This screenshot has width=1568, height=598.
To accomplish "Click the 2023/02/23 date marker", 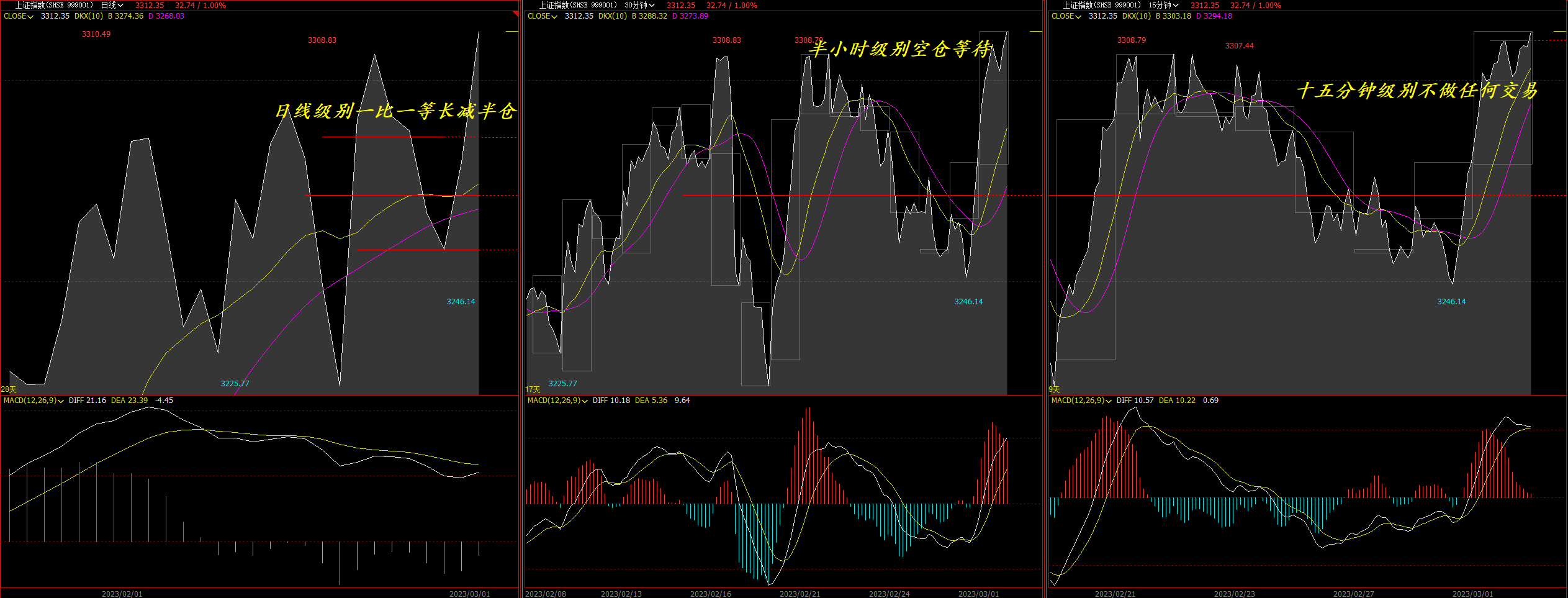I will click(1235, 594).
